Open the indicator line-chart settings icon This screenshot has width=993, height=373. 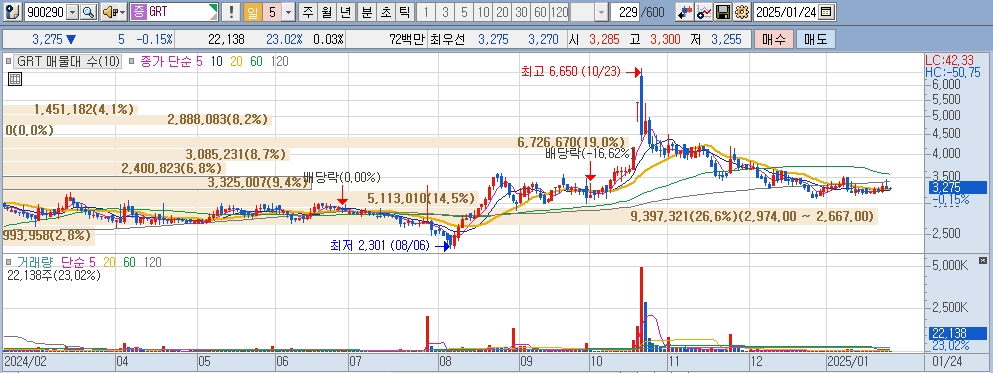[x=703, y=11]
